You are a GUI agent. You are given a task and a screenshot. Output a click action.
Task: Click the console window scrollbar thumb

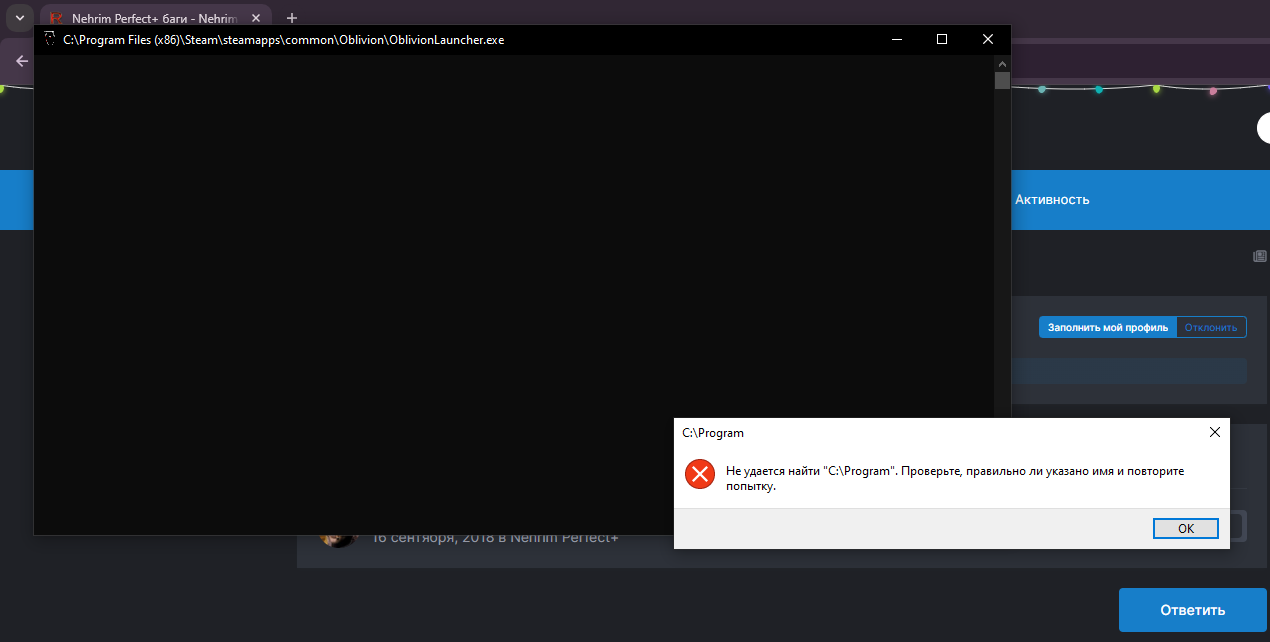point(1002,80)
